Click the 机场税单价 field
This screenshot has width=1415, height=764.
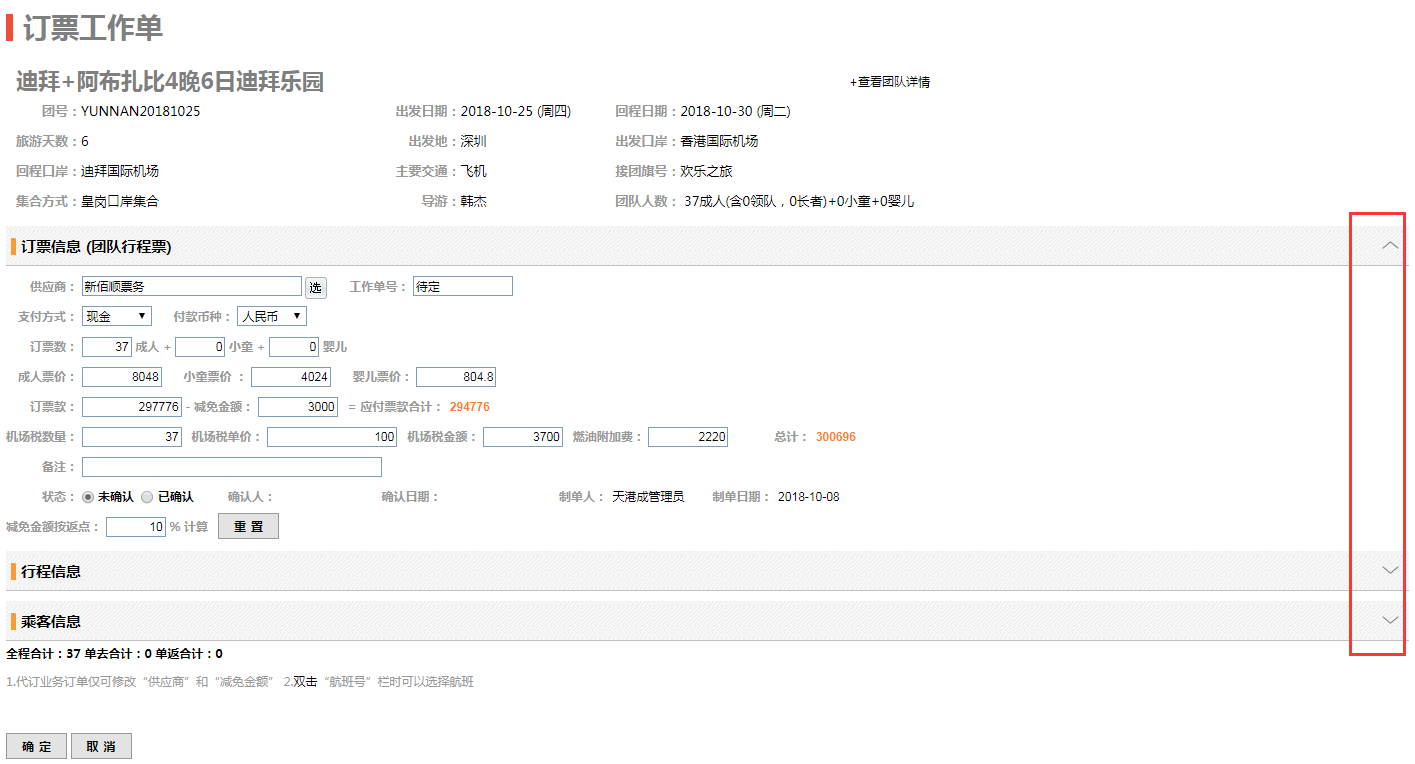(x=331, y=437)
